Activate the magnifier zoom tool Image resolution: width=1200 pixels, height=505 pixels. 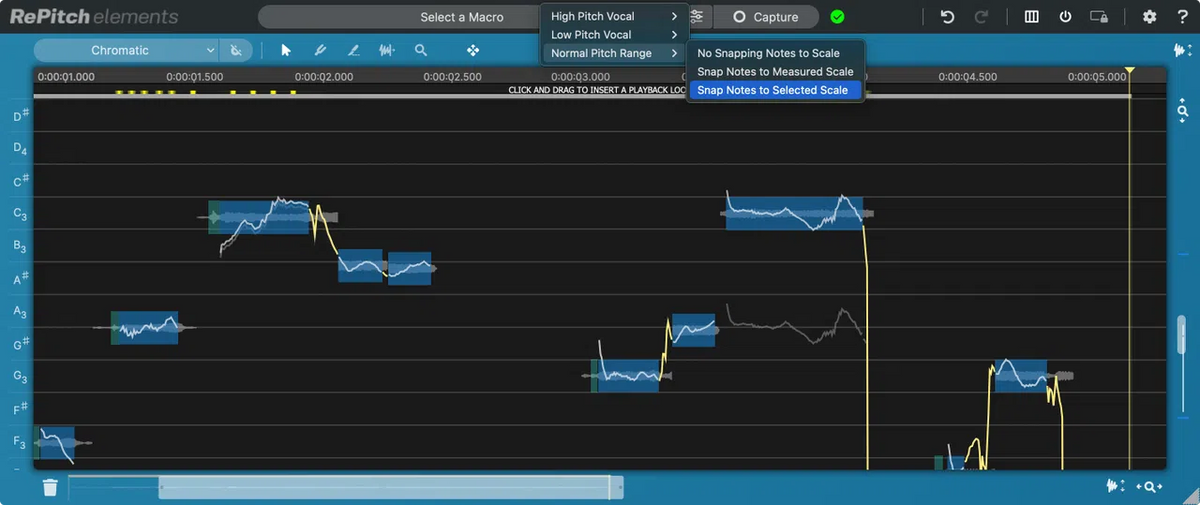click(x=421, y=50)
